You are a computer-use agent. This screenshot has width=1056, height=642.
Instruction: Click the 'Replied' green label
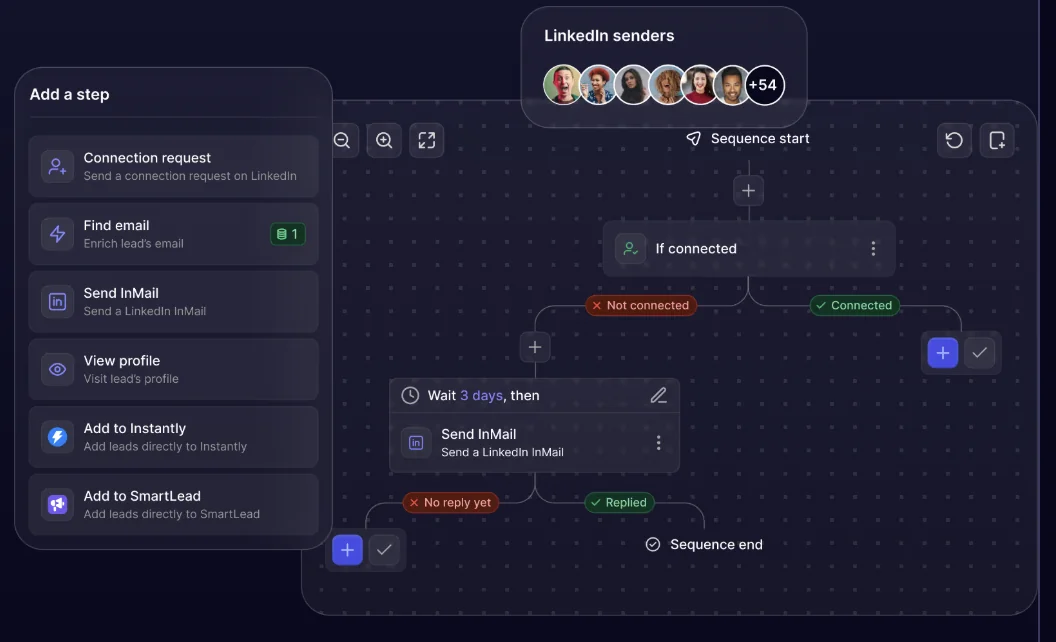(619, 503)
